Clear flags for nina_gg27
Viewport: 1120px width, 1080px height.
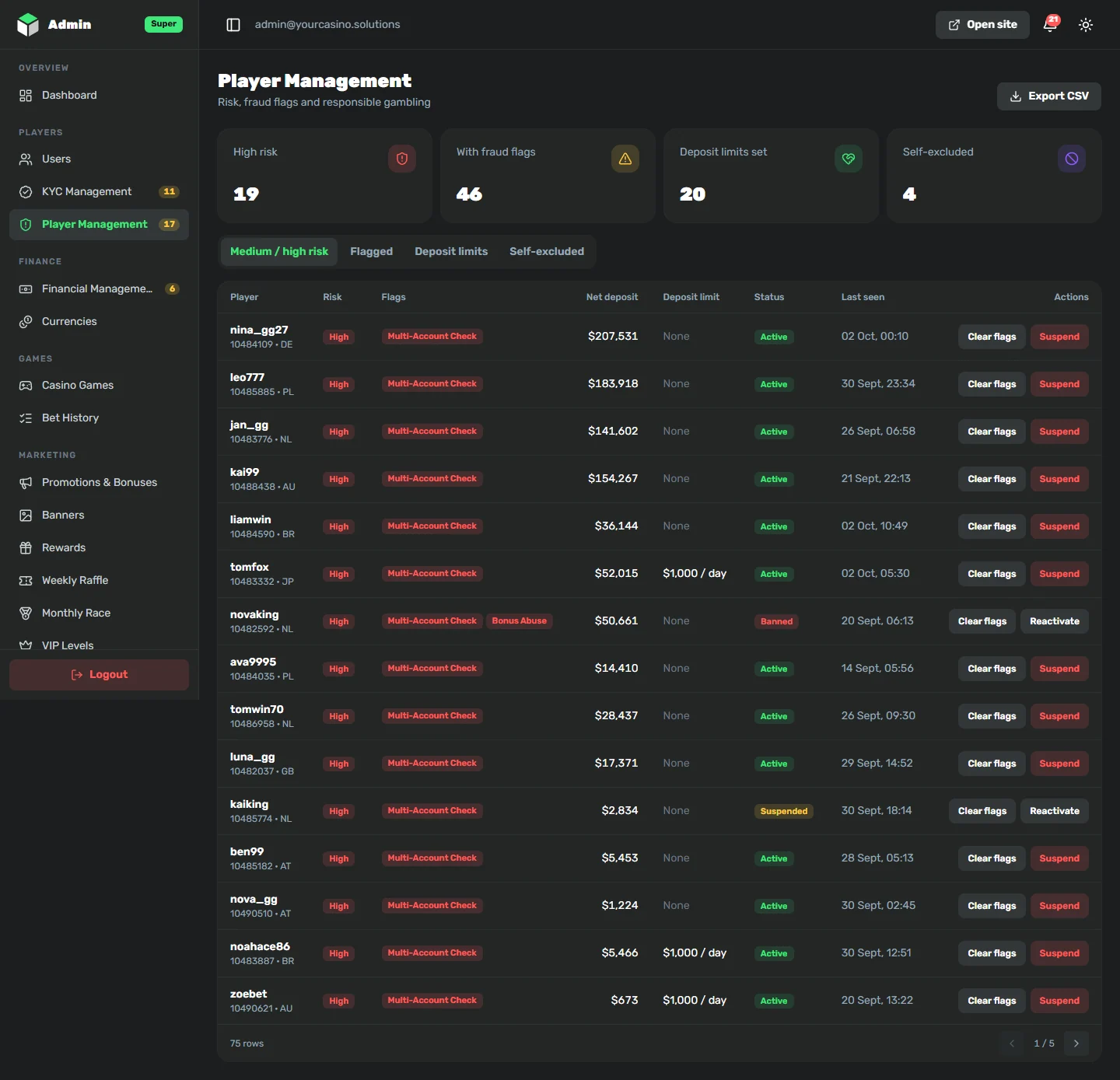pos(992,337)
